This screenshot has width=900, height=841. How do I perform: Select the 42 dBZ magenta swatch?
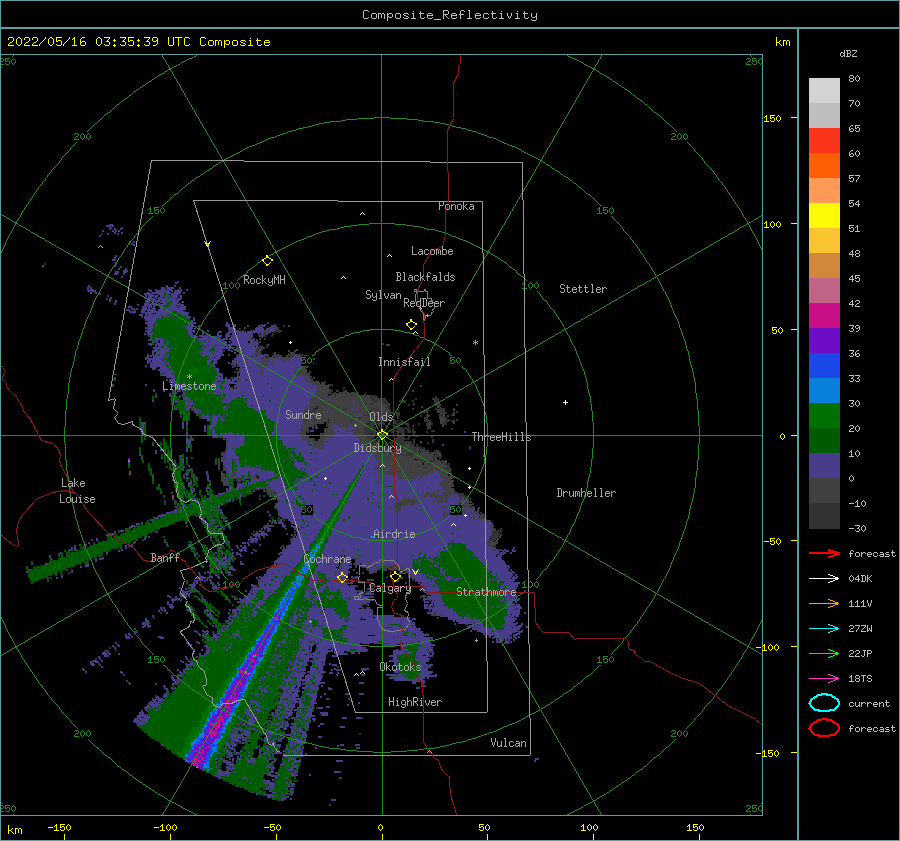pyautogui.click(x=824, y=315)
